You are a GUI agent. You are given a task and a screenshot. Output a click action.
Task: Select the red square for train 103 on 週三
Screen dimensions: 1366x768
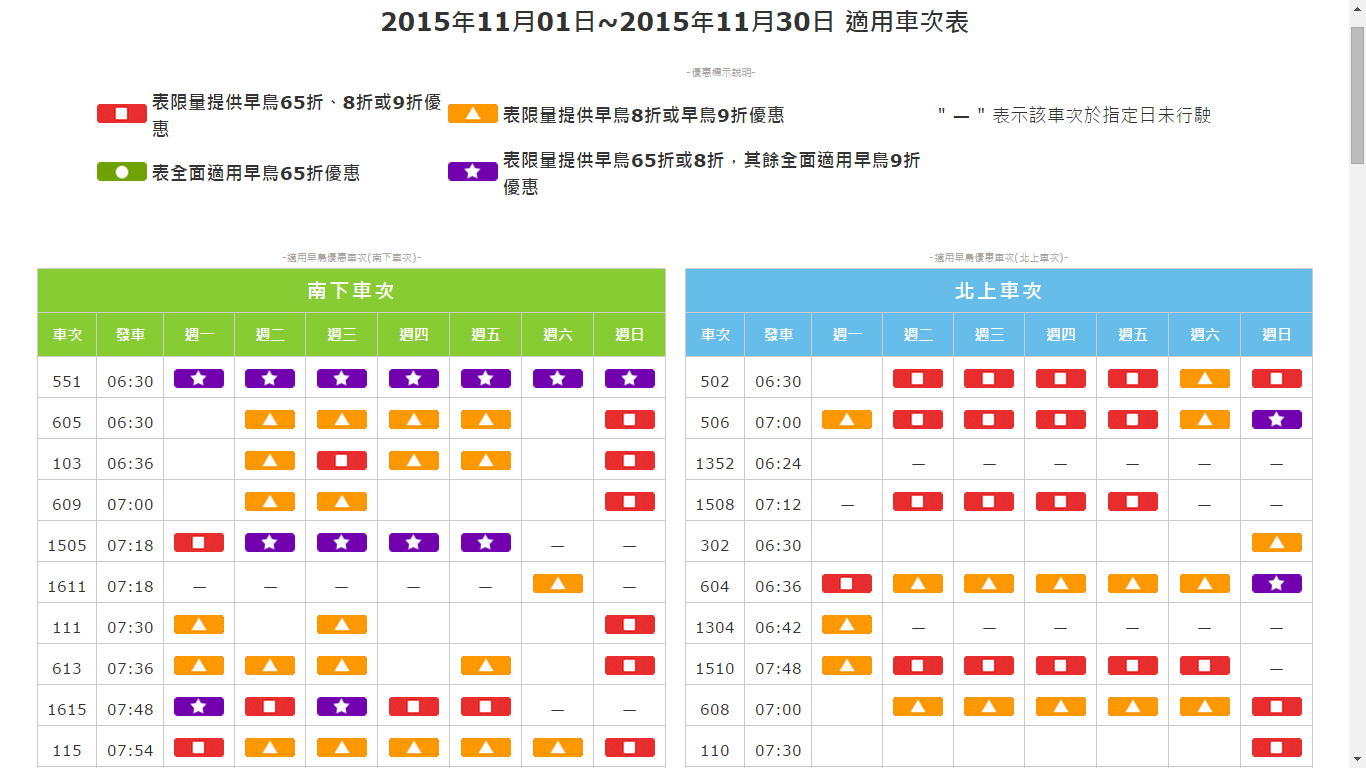pyautogui.click(x=342, y=461)
